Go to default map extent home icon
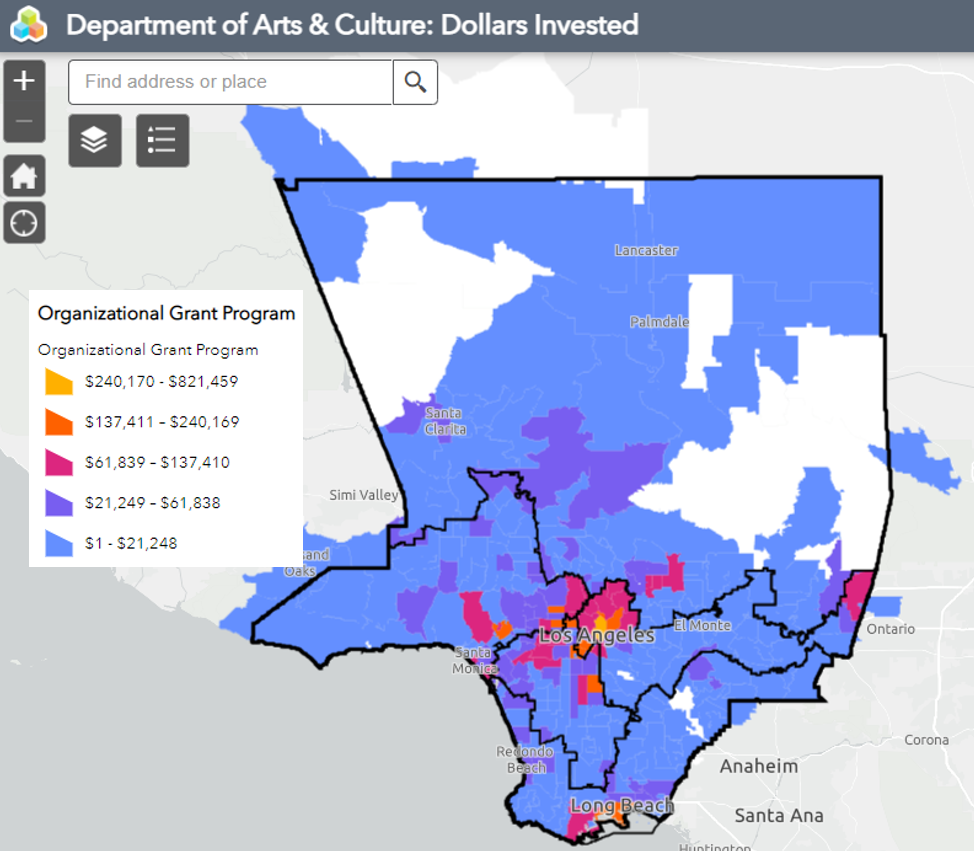The height and width of the screenshot is (851, 974). click(24, 177)
